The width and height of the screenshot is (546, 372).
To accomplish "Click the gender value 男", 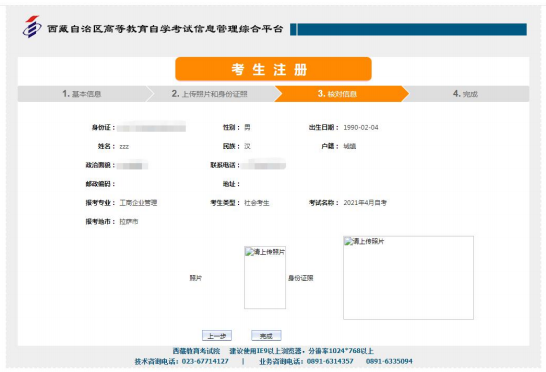I will pos(247,127).
